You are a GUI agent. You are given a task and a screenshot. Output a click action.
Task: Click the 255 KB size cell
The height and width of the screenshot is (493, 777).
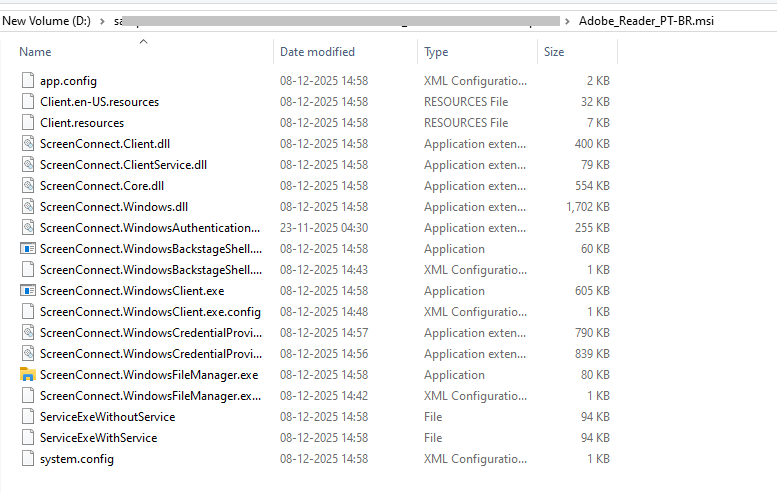click(592, 227)
